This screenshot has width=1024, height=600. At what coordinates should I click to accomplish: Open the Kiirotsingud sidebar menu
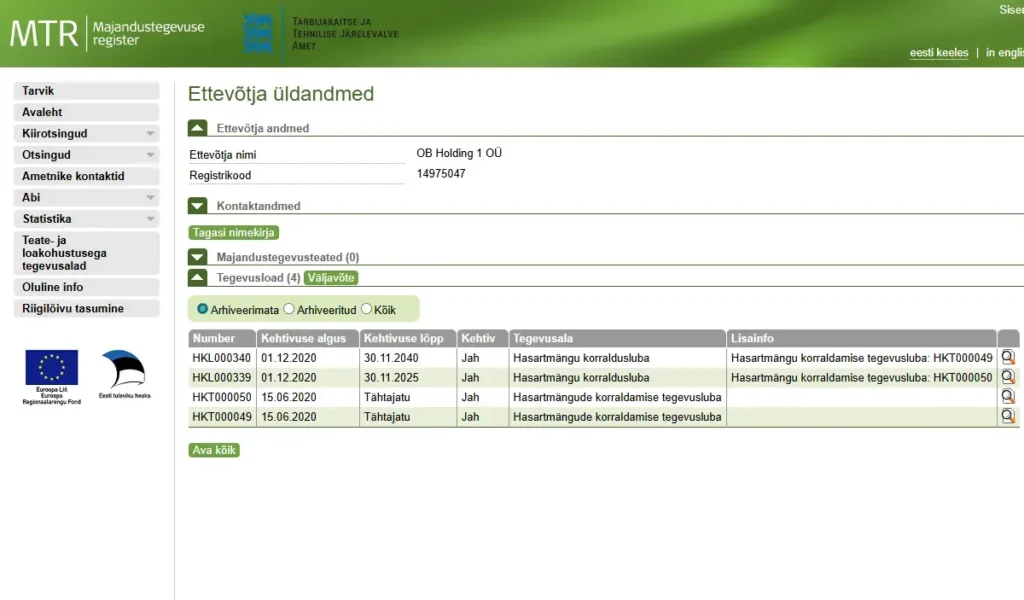(85, 133)
